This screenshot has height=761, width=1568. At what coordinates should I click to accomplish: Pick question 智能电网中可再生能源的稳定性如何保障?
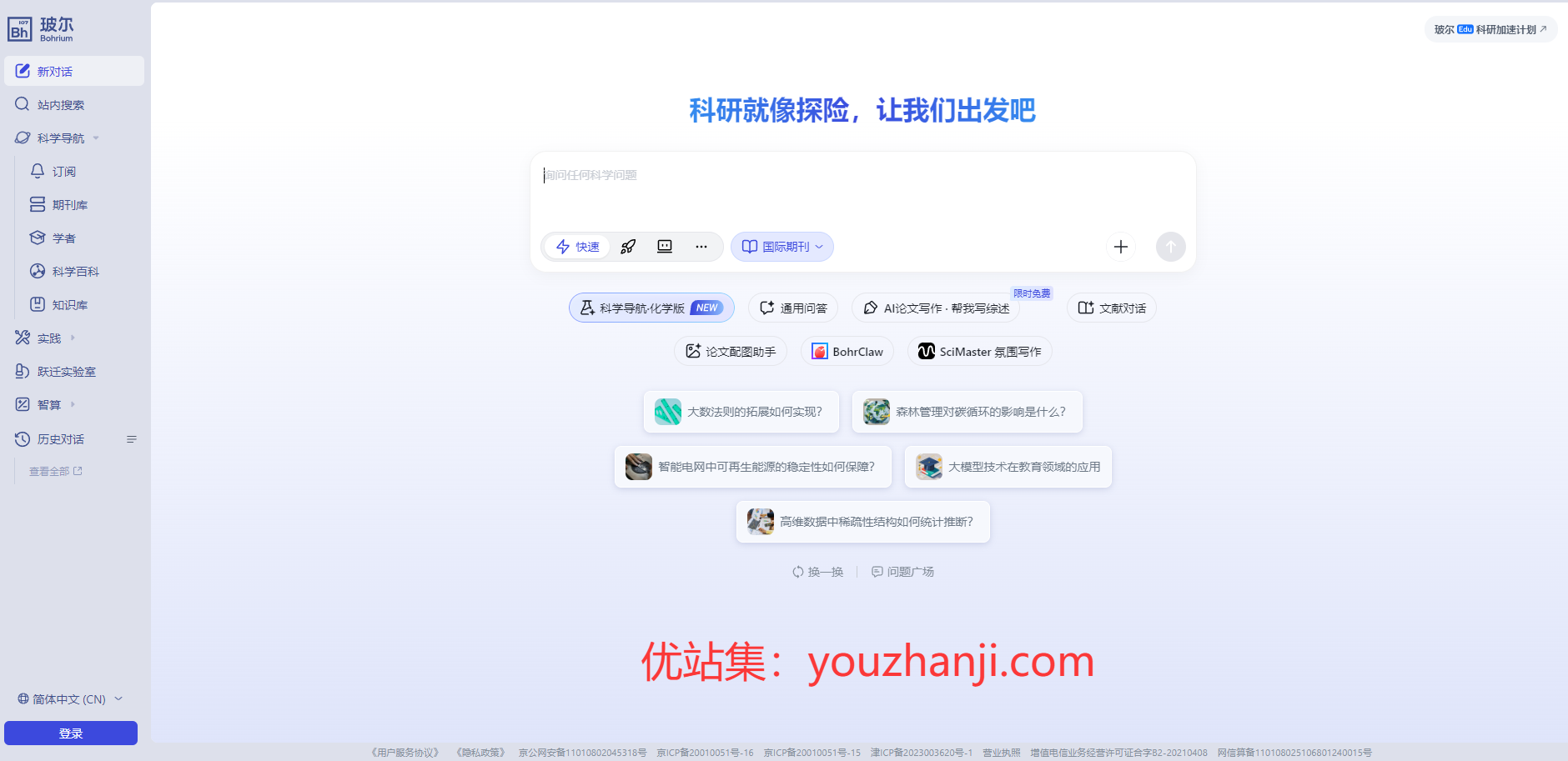tap(753, 467)
